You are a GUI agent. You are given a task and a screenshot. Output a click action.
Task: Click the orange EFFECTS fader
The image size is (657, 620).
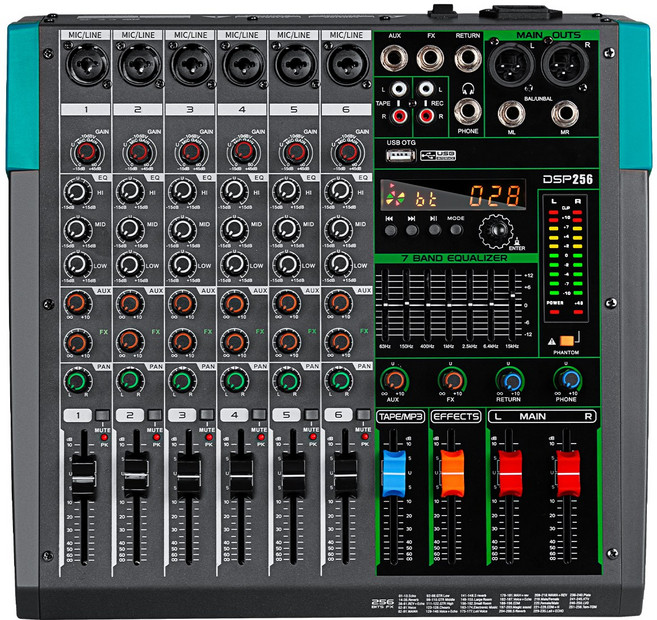(450, 468)
